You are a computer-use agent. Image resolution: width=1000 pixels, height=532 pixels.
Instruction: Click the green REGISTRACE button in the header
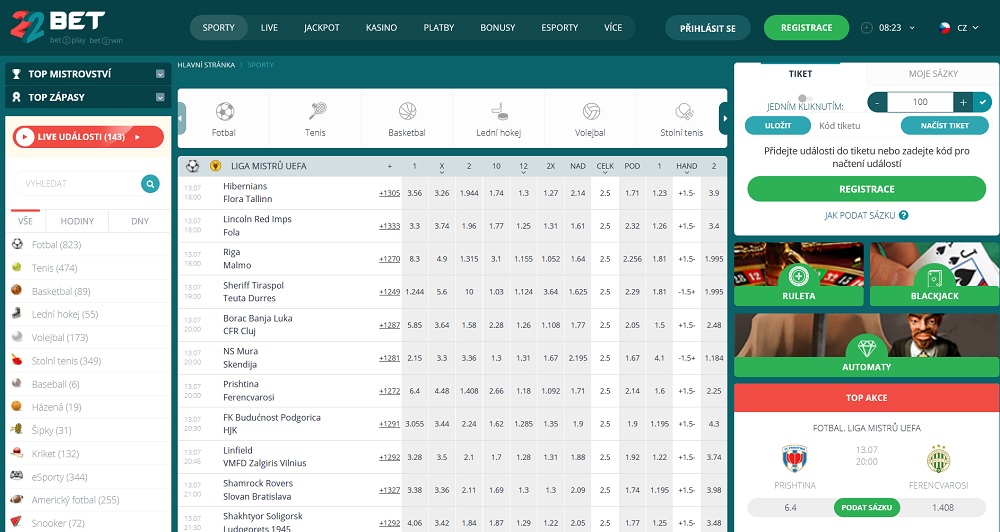click(x=807, y=27)
